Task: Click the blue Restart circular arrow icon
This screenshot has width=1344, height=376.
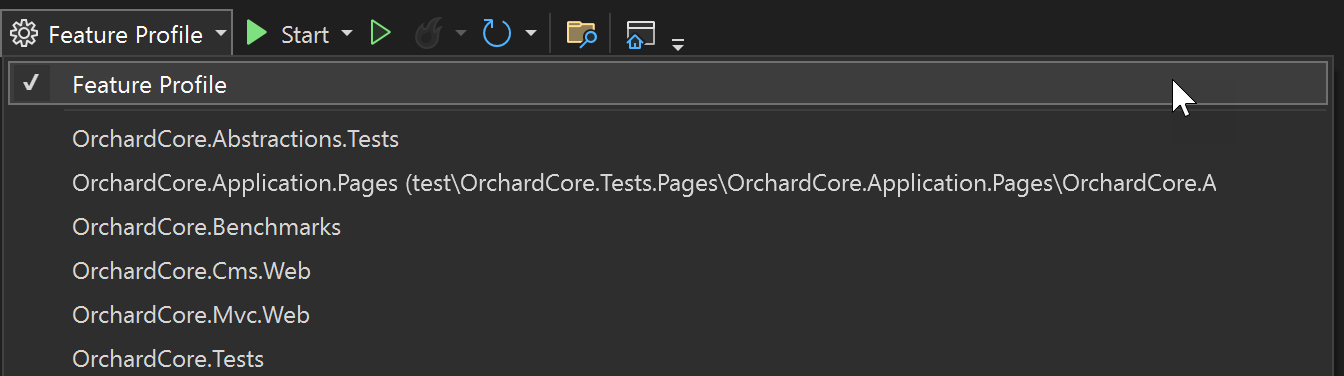Action: 497,34
